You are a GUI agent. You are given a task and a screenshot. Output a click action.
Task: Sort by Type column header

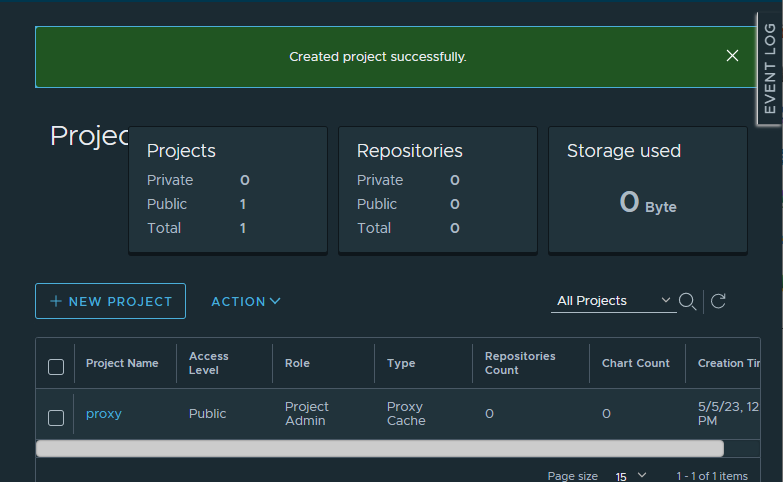(401, 363)
